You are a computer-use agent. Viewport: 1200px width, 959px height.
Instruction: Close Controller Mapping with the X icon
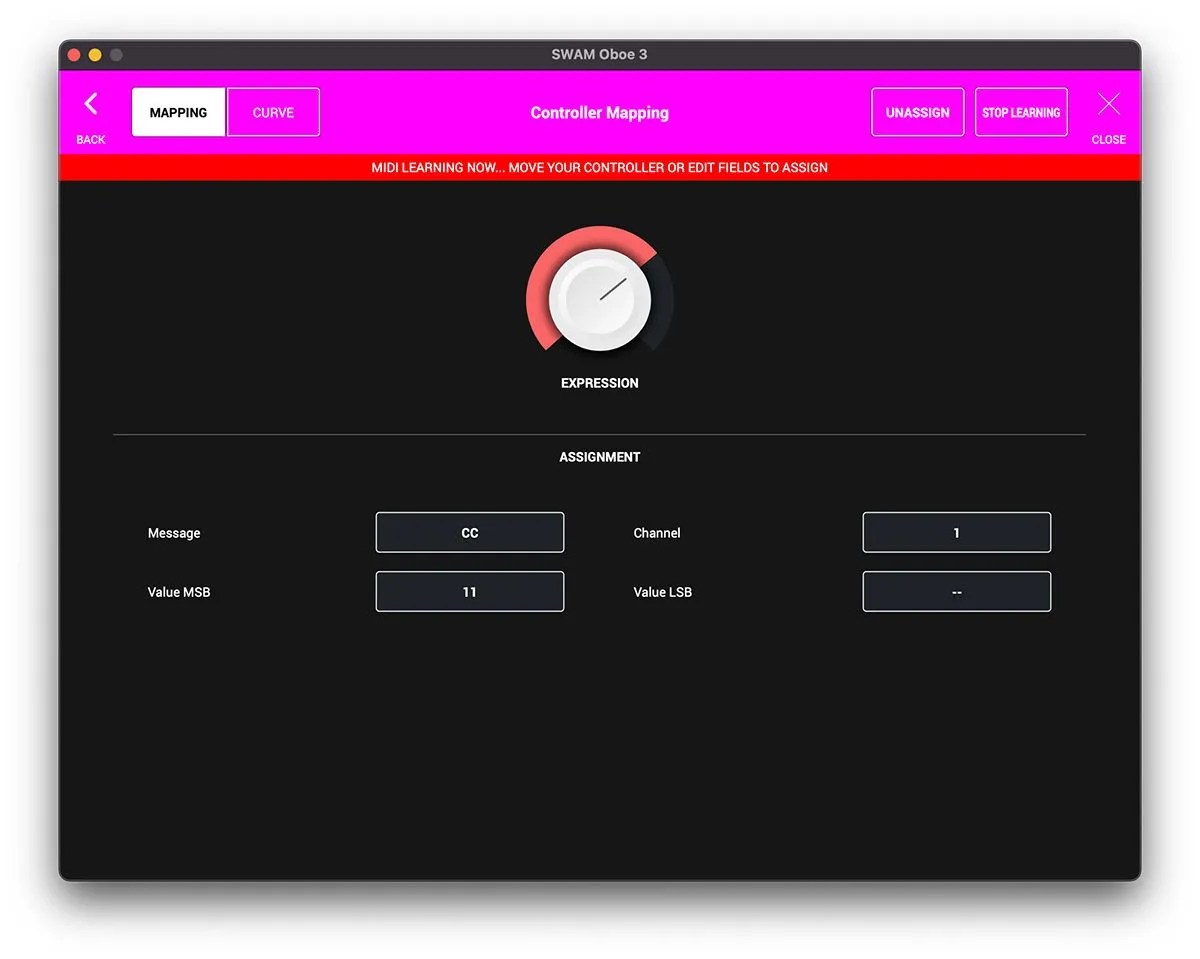tap(1108, 104)
